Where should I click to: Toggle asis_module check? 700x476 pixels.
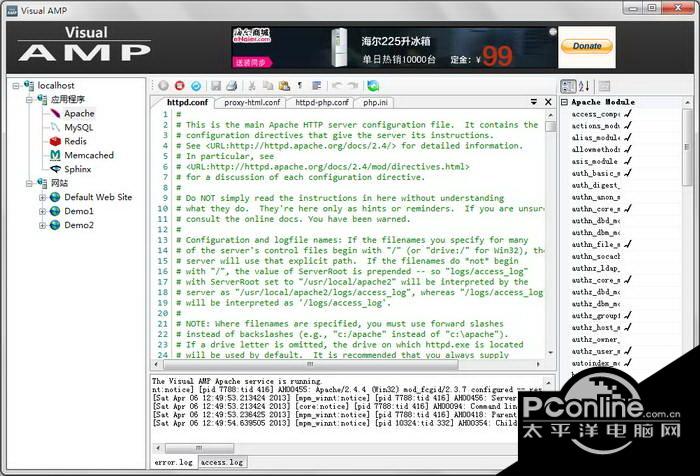point(628,161)
